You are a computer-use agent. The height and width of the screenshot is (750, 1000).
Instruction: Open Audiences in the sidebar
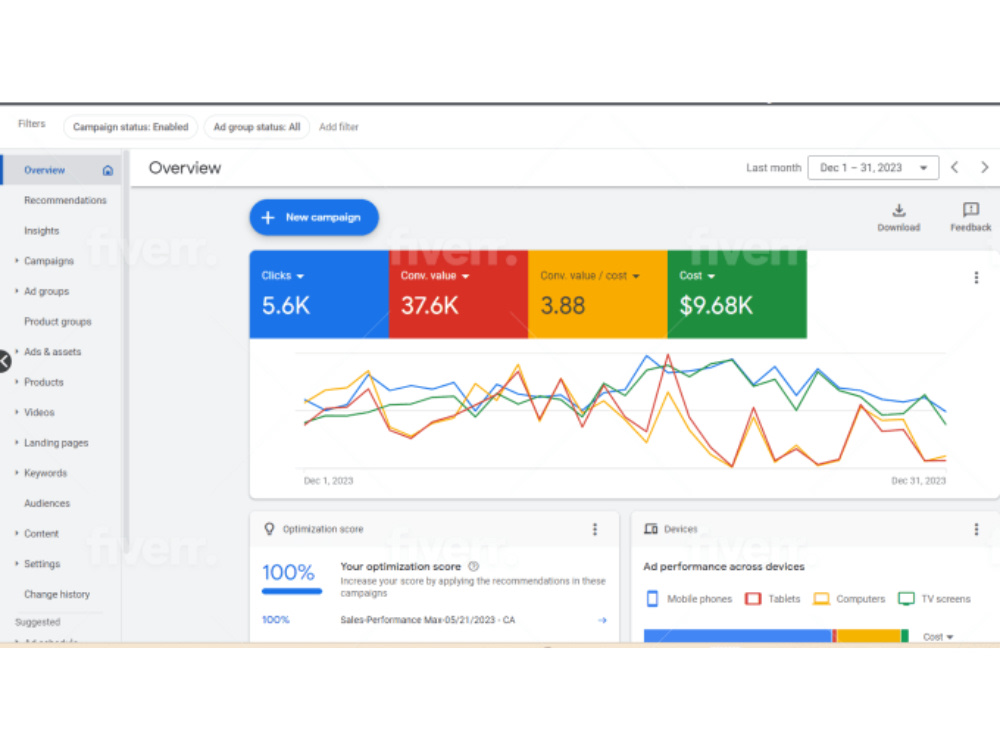(x=47, y=503)
